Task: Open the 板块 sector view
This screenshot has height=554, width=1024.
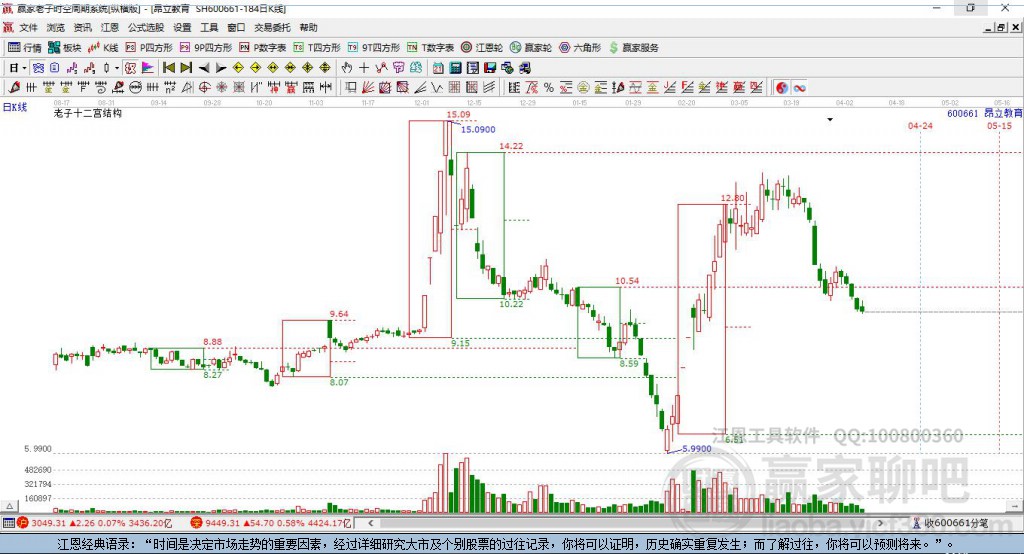Action: [64, 48]
